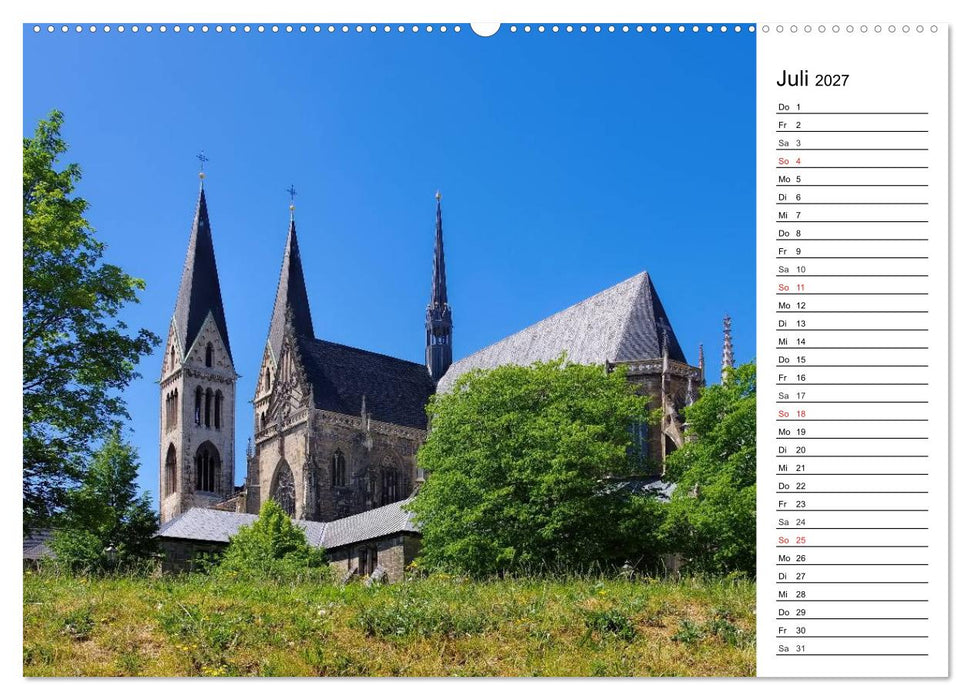The image size is (971, 700).
Task: Select the 'Mi 7' date row
Action: [852, 215]
